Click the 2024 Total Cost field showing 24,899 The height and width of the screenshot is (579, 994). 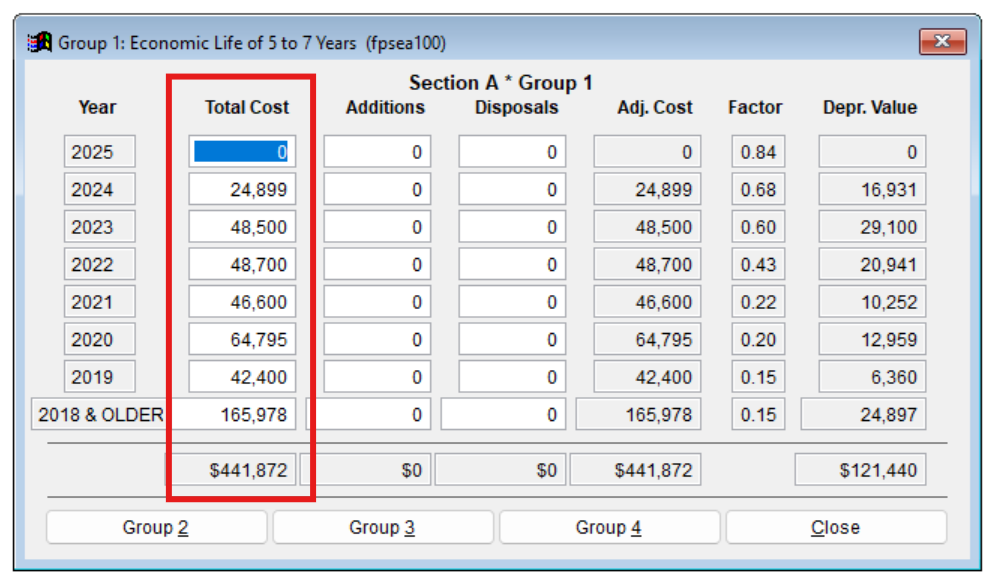242,190
